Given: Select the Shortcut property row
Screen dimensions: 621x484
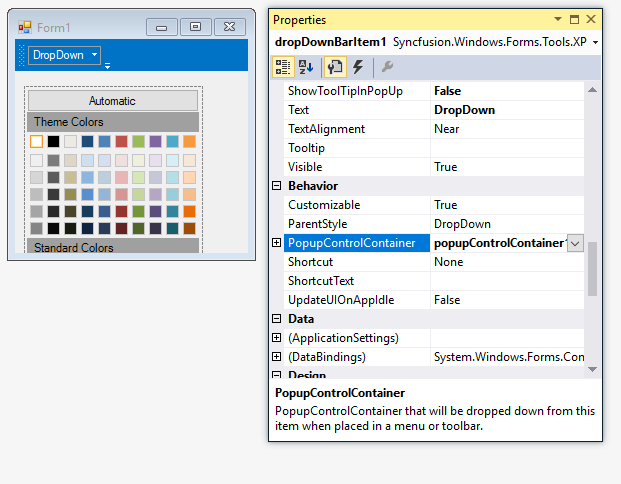Looking at the screenshot, I should coord(434,262).
